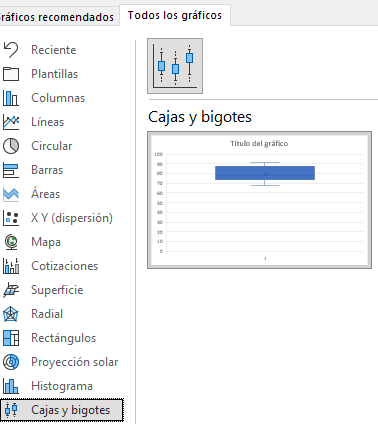This screenshot has width=378, height=424.
Task: Click the Líneas chart icon
Action: tap(11, 122)
